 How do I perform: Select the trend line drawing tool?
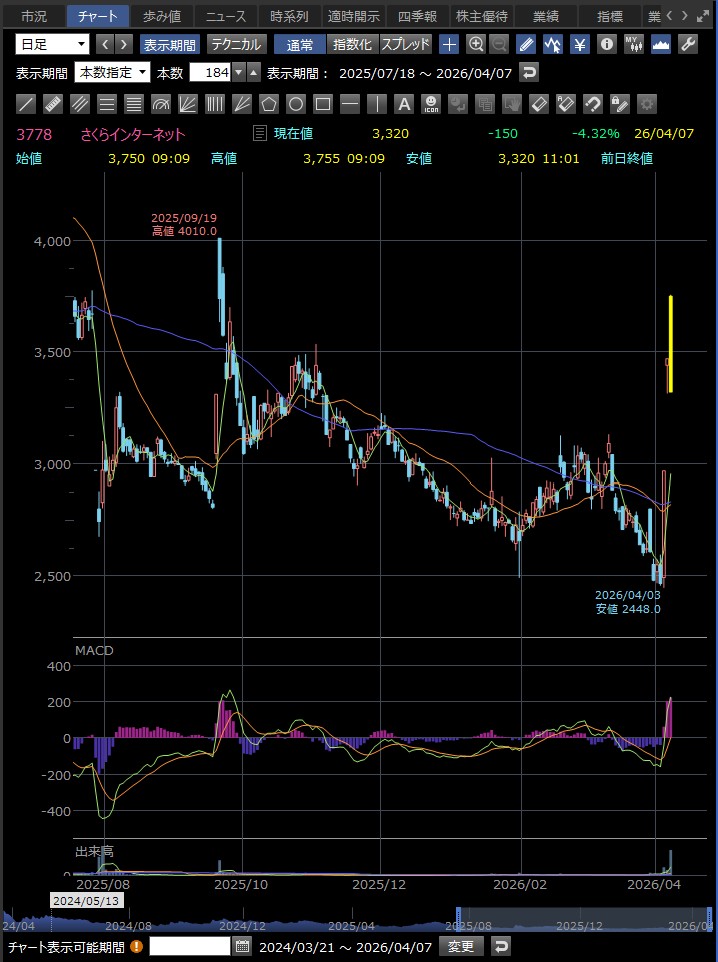27,104
